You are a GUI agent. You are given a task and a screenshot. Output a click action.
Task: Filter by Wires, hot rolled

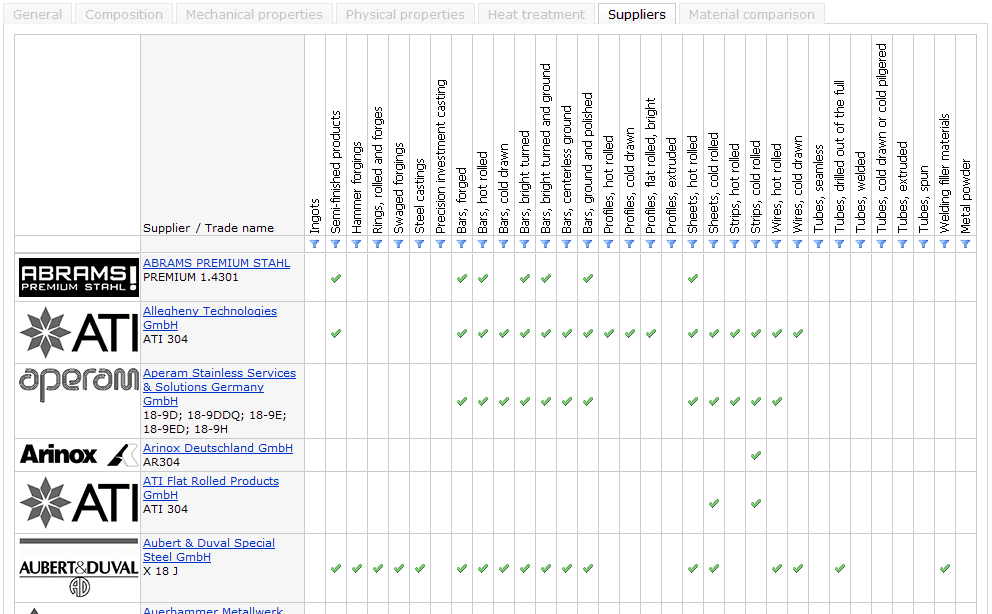(777, 244)
